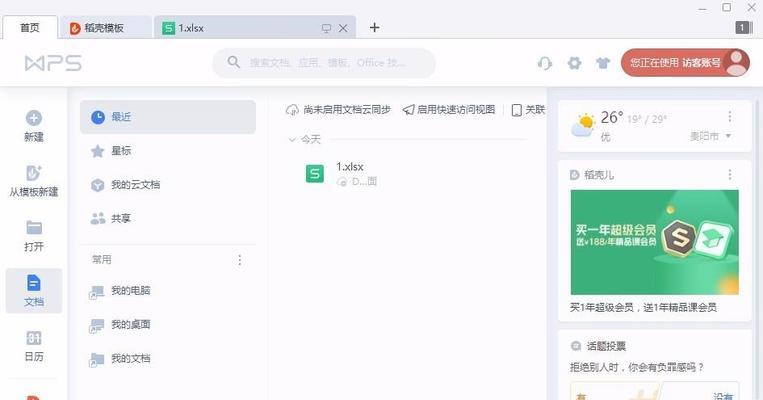Viewport: 763px width, 400px height.
Task: Add a new tab with plus button
Action: (374, 28)
